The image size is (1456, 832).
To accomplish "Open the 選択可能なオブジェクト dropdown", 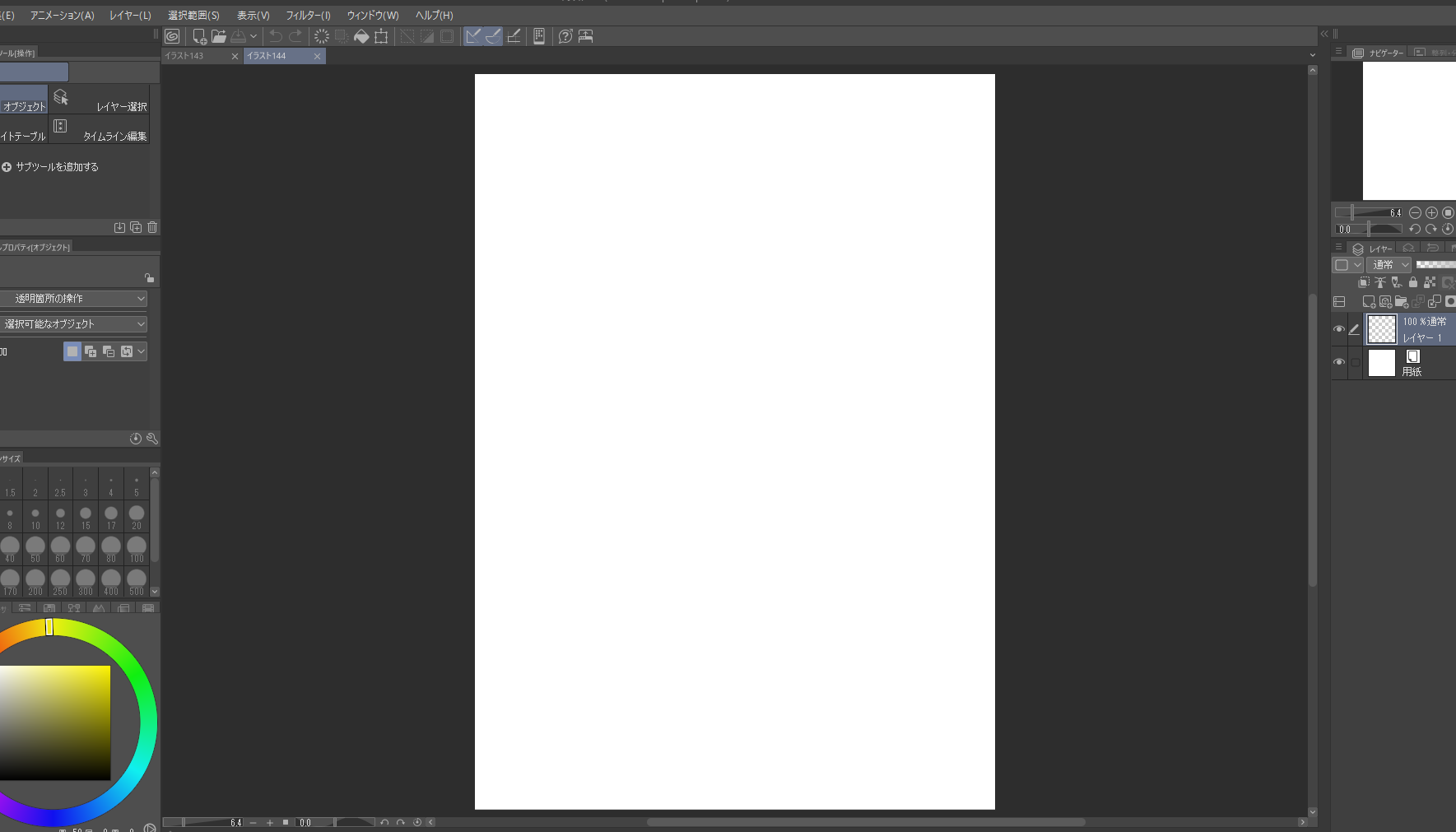I will point(73,324).
